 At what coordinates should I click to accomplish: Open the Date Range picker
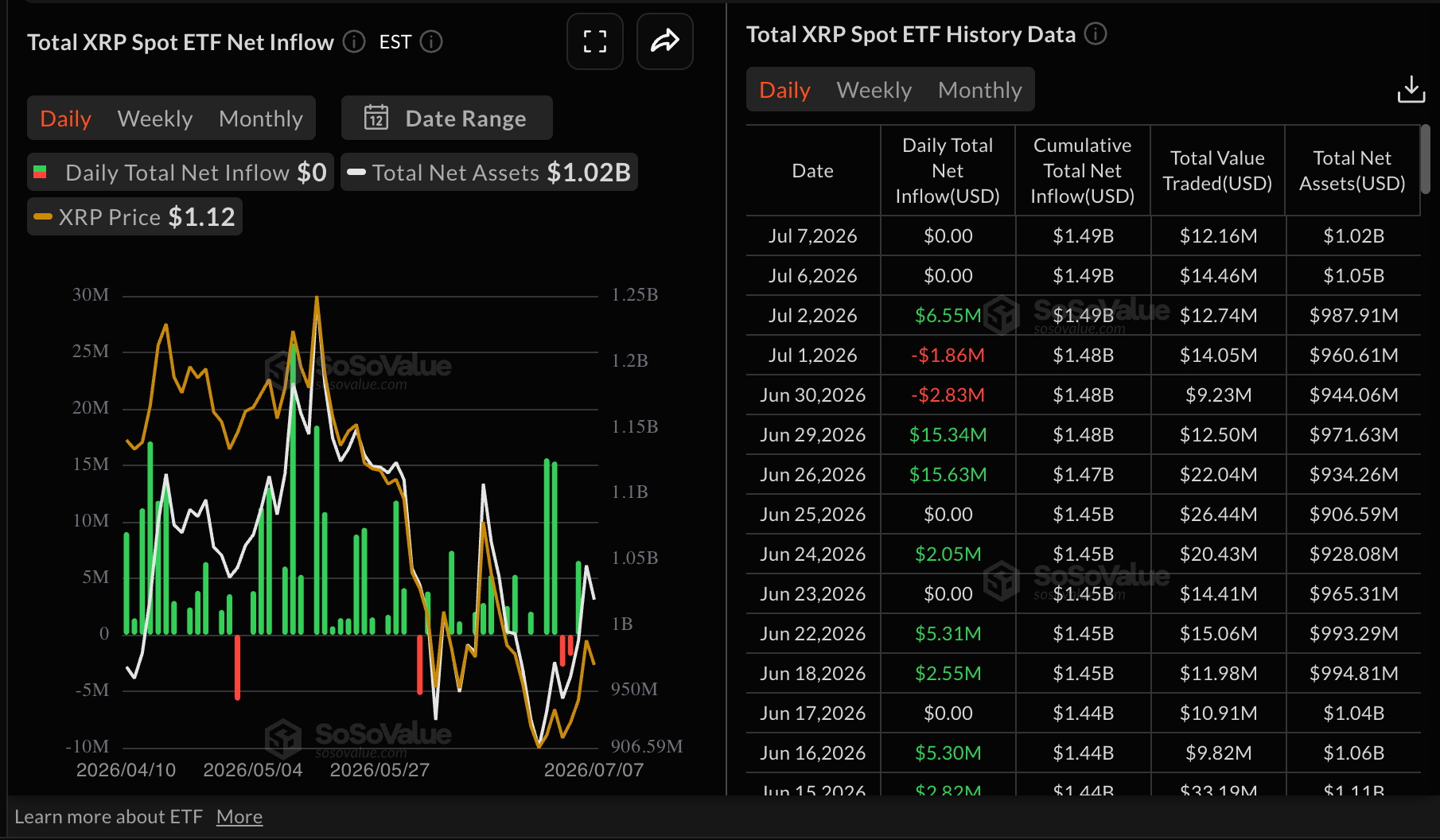click(447, 118)
